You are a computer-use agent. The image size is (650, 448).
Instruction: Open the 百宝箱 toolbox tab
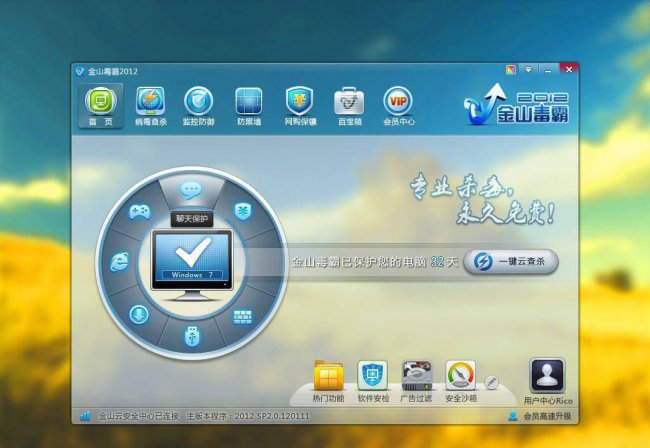pyautogui.click(x=349, y=106)
